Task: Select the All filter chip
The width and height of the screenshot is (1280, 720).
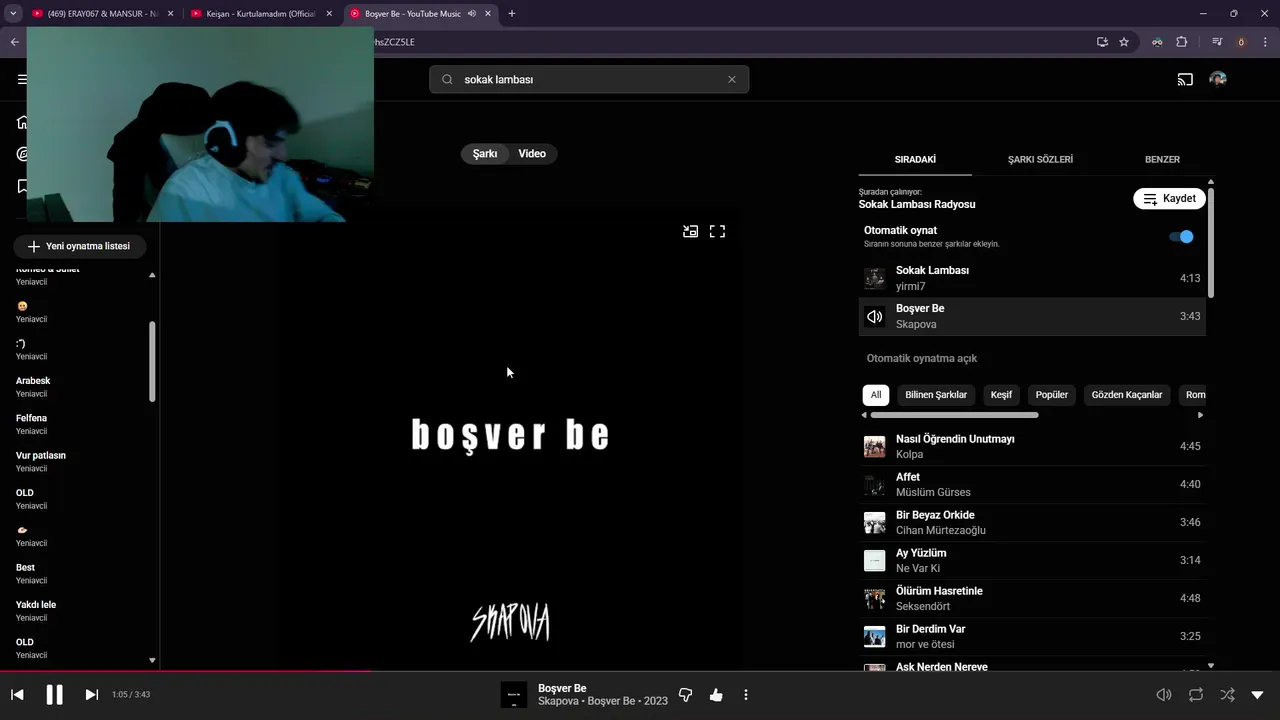Action: tap(876, 394)
